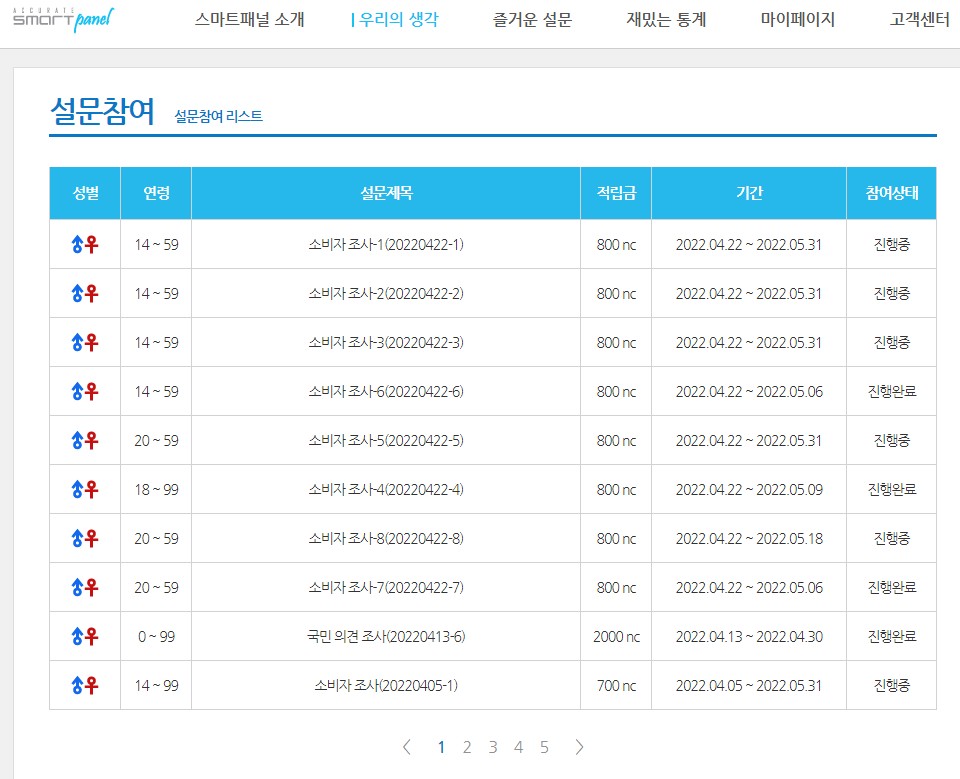Viewport: 960px width, 779px height.
Task: Open survey 소비자 조사-2(20220422-2)
Action: 386,294
